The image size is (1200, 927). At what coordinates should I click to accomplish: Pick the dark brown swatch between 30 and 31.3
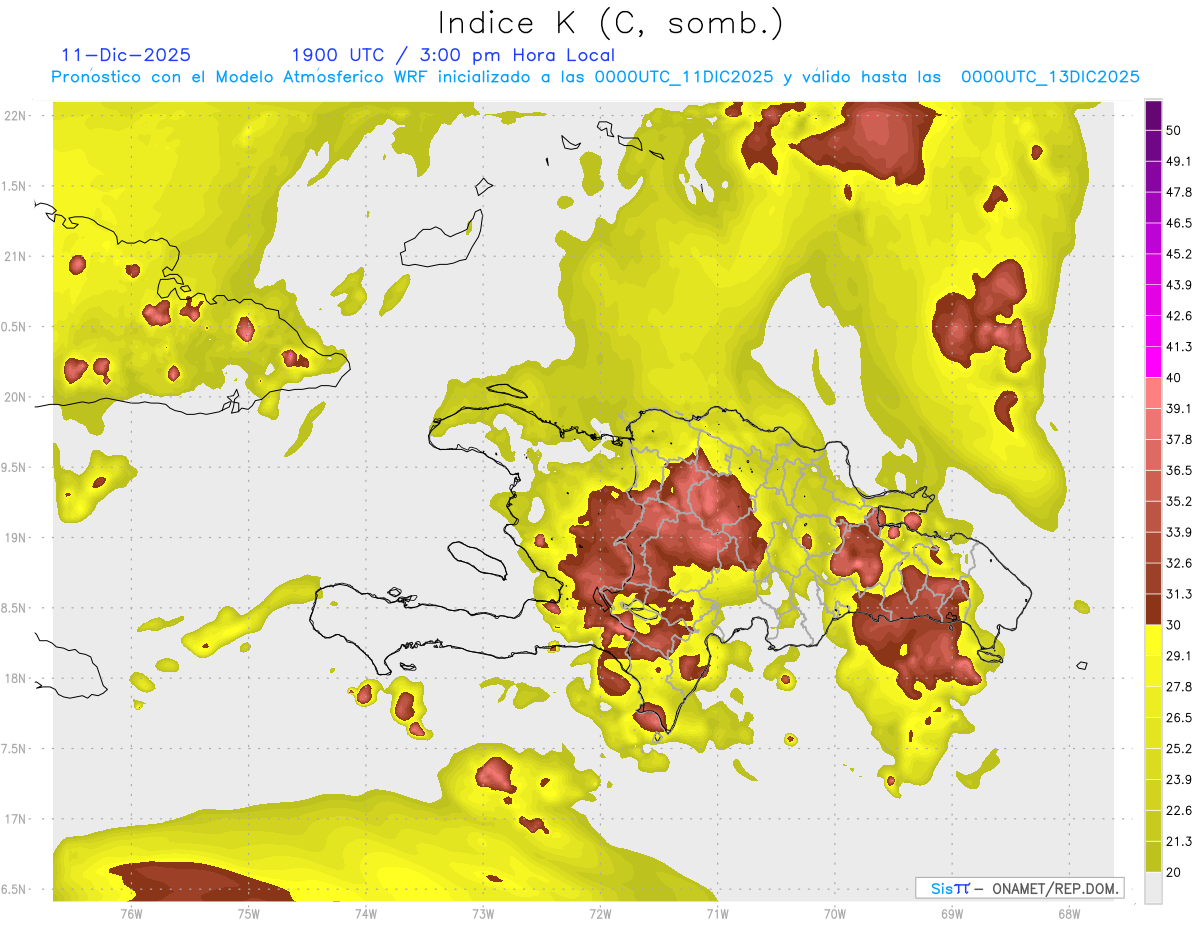(1153, 610)
